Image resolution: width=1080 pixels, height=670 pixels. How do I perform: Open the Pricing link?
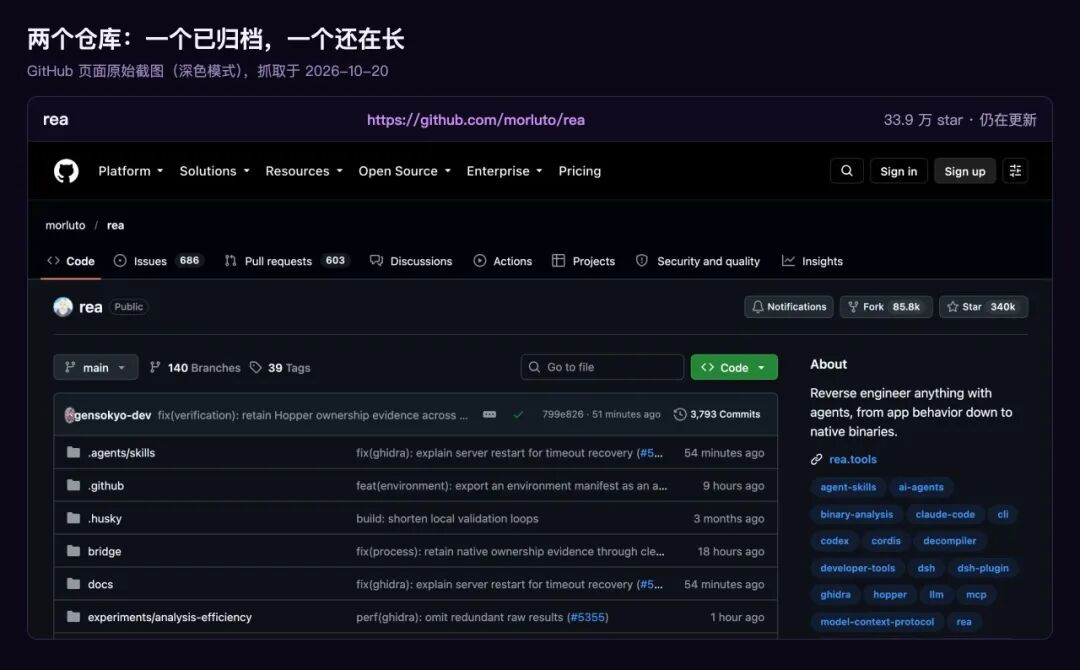[x=580, y=171]
